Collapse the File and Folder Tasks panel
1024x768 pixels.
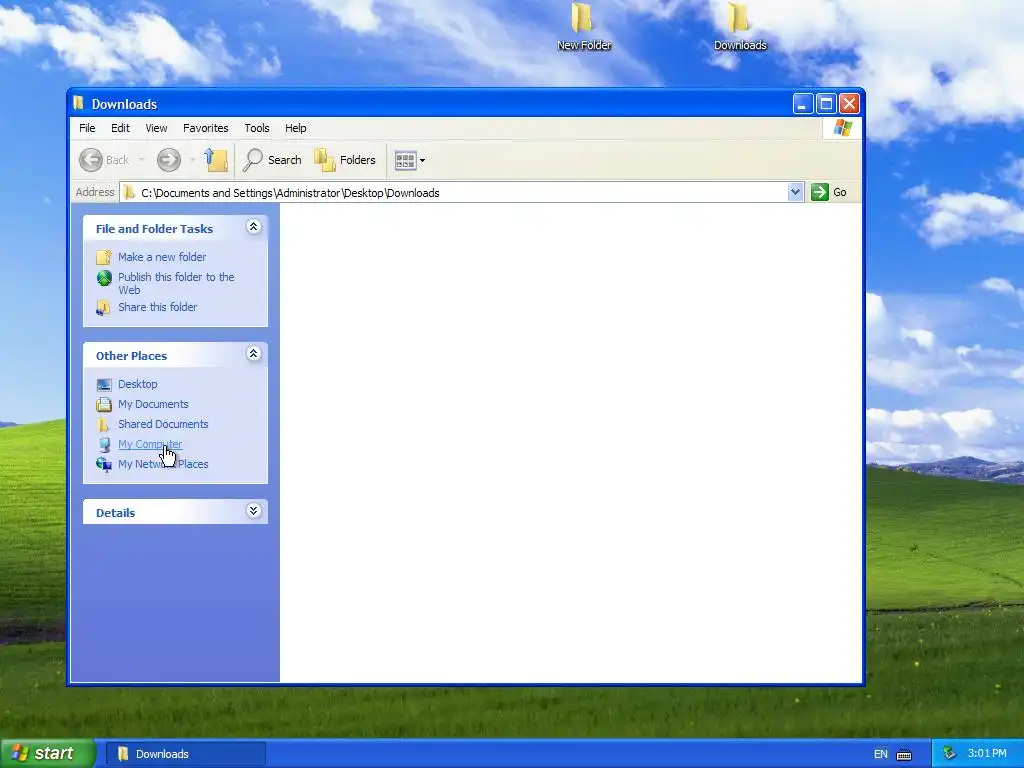[253, 227]
